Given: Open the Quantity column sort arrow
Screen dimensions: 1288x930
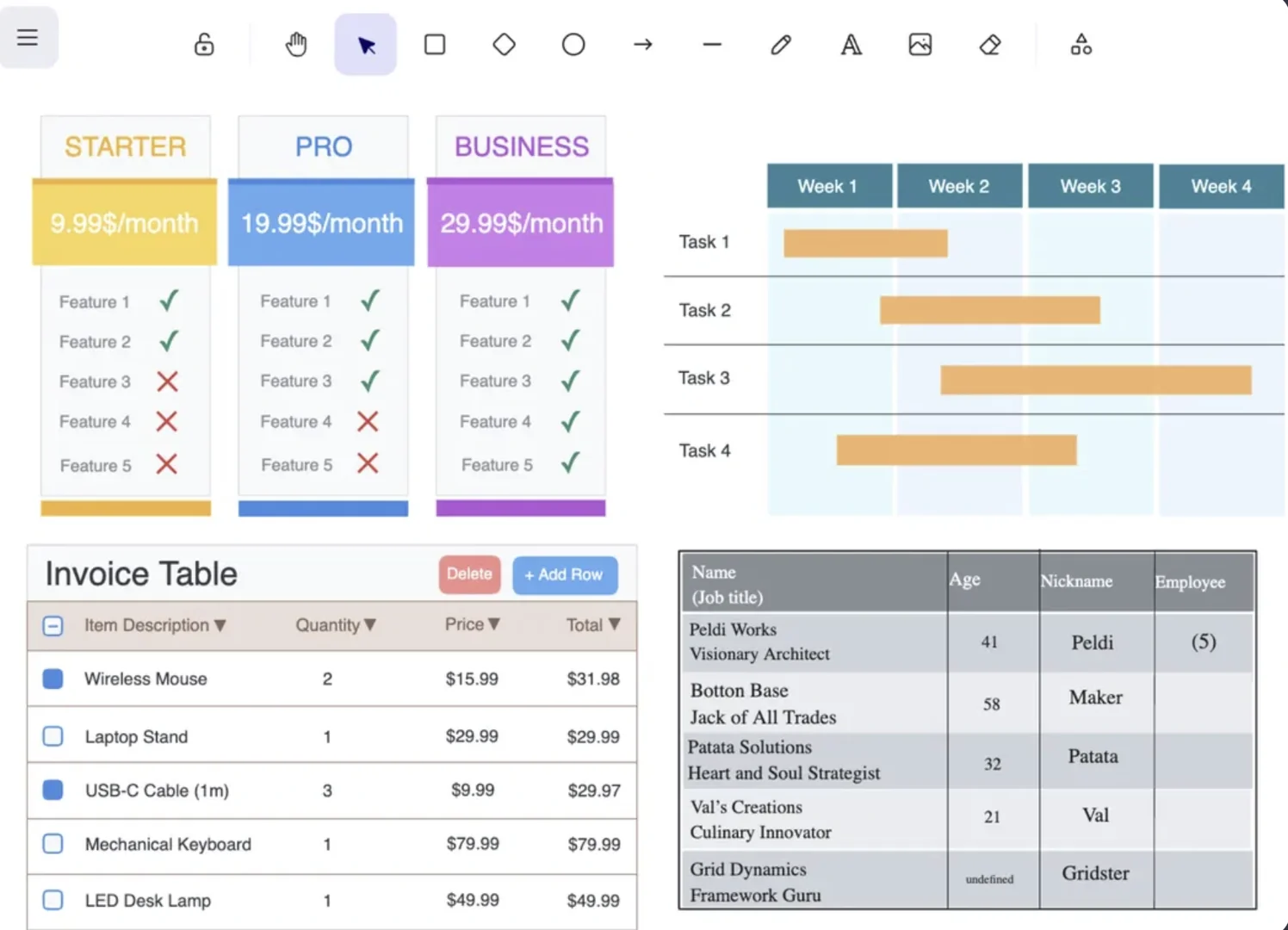Looking at the screenshot, I should click(370, 625).
